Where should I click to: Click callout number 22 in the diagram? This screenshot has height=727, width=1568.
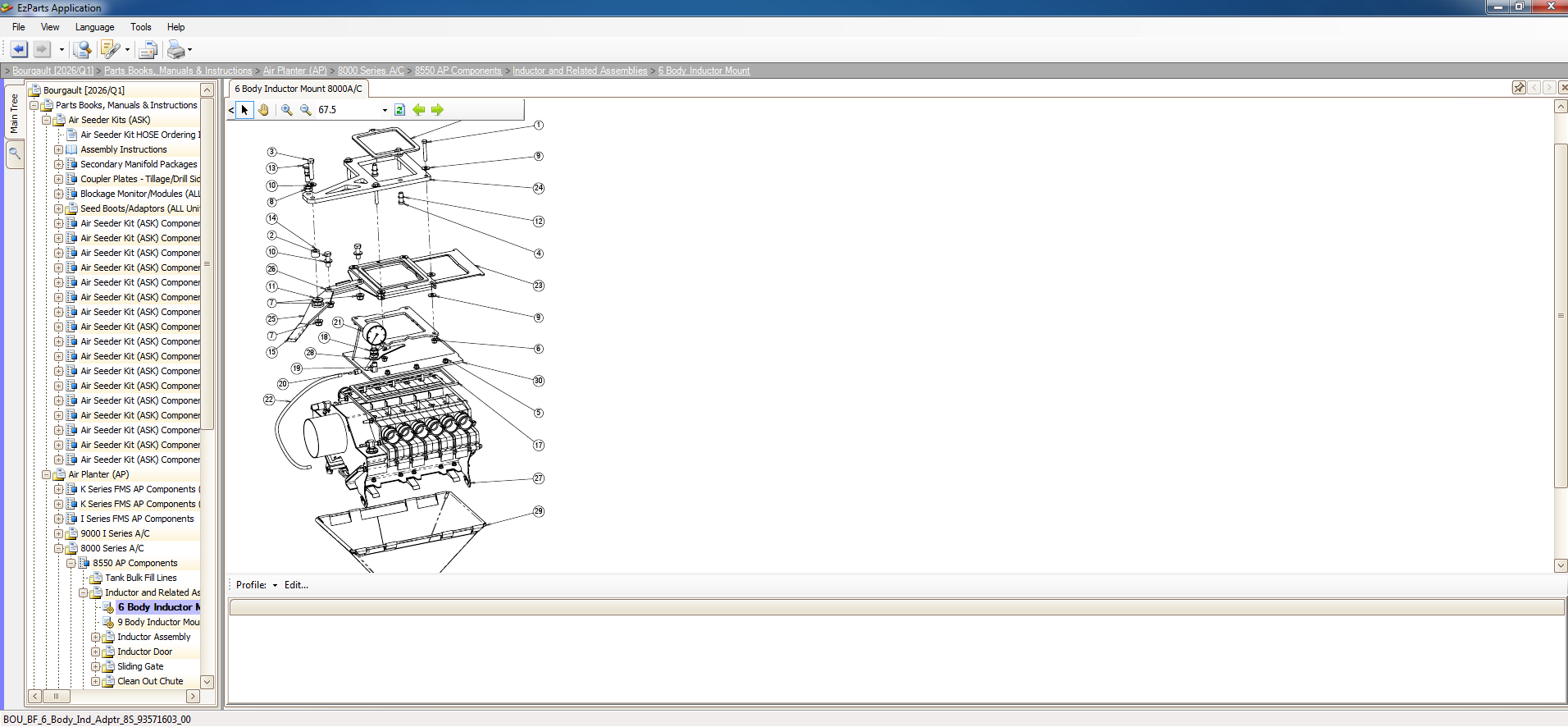point(269,400)
